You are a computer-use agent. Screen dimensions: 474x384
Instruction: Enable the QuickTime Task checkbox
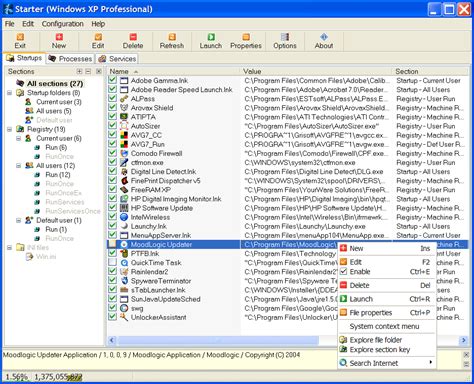click(112, 262)
